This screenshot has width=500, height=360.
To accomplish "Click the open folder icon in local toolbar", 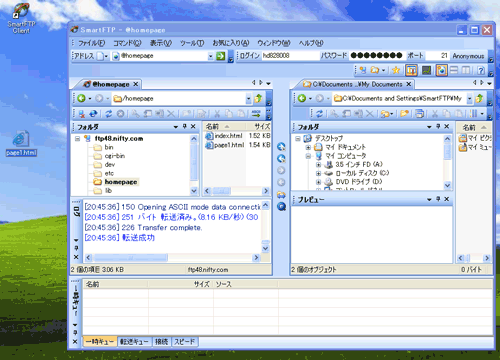I will (x=405, y=114).
